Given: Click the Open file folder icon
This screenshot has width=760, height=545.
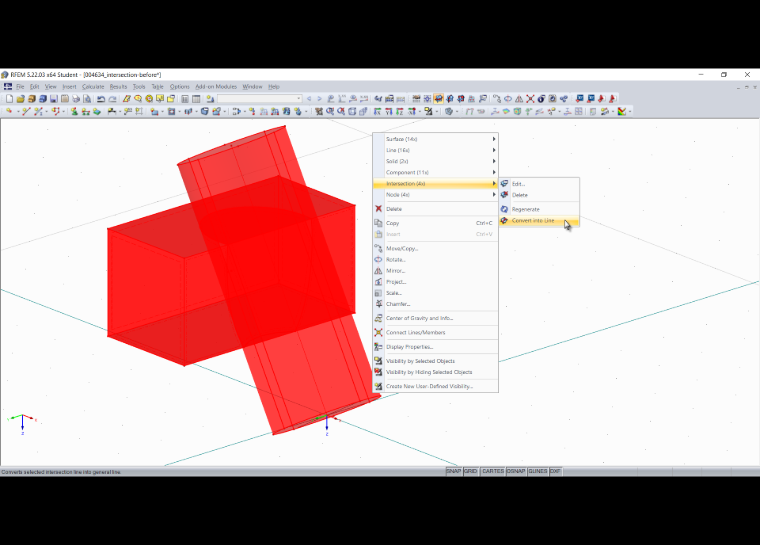Looking at the screenshot, I should [x=20, y=99].
